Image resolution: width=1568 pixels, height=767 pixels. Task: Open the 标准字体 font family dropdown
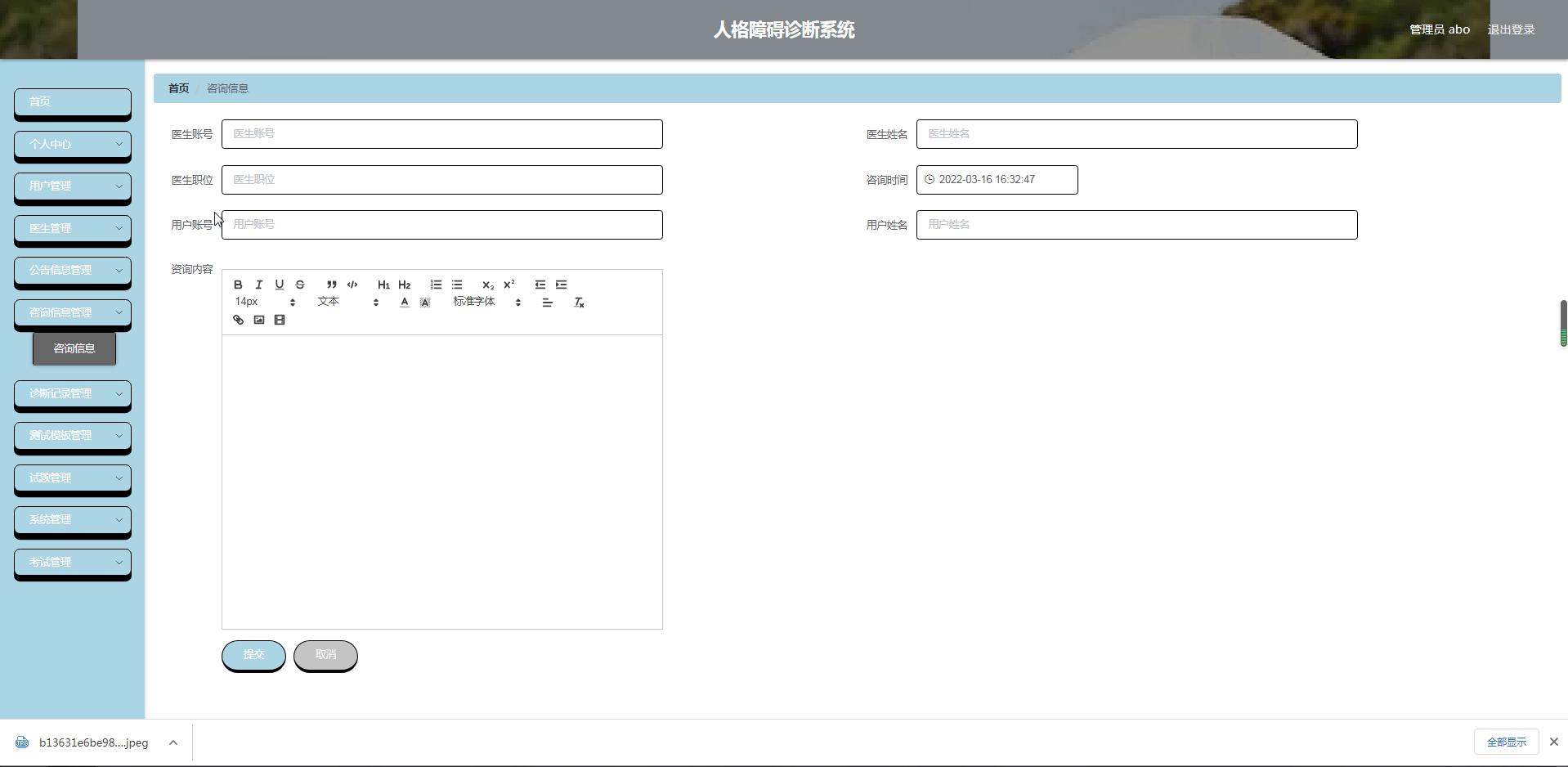coord(486,302)
